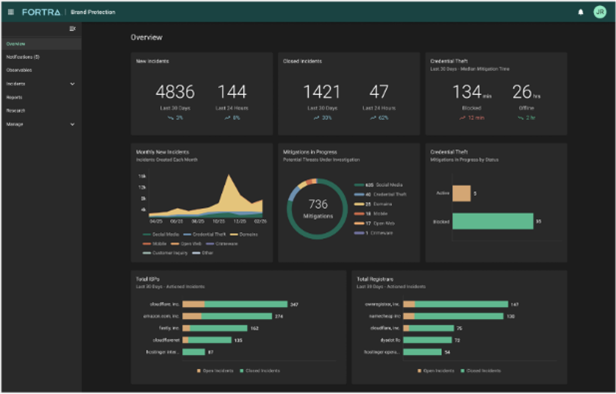This screenshot has width=616, height=394.
Task: Expand the Incidents chevron in the sidebar
Action: click(72, 84)
